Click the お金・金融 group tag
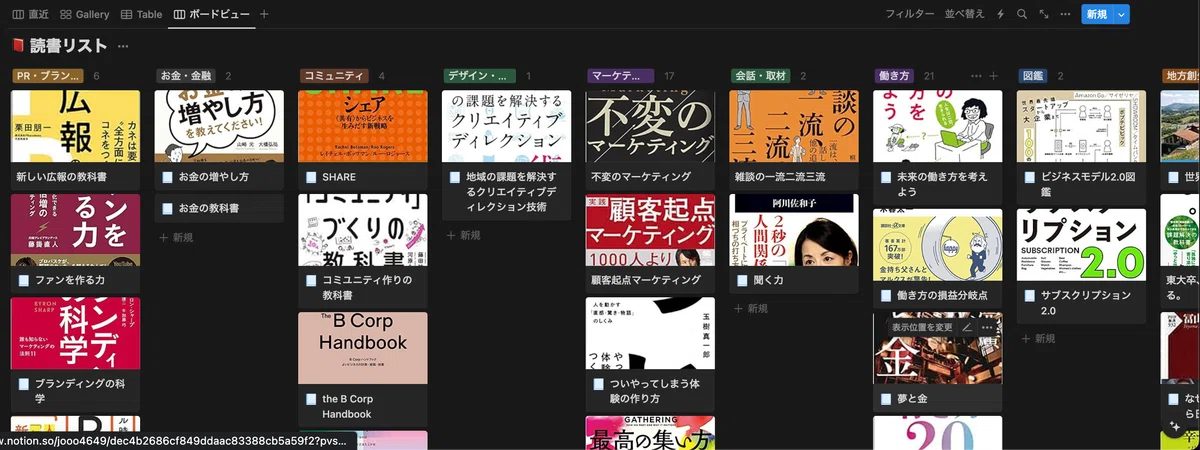 pyautogui.click(x=185, y=75)
